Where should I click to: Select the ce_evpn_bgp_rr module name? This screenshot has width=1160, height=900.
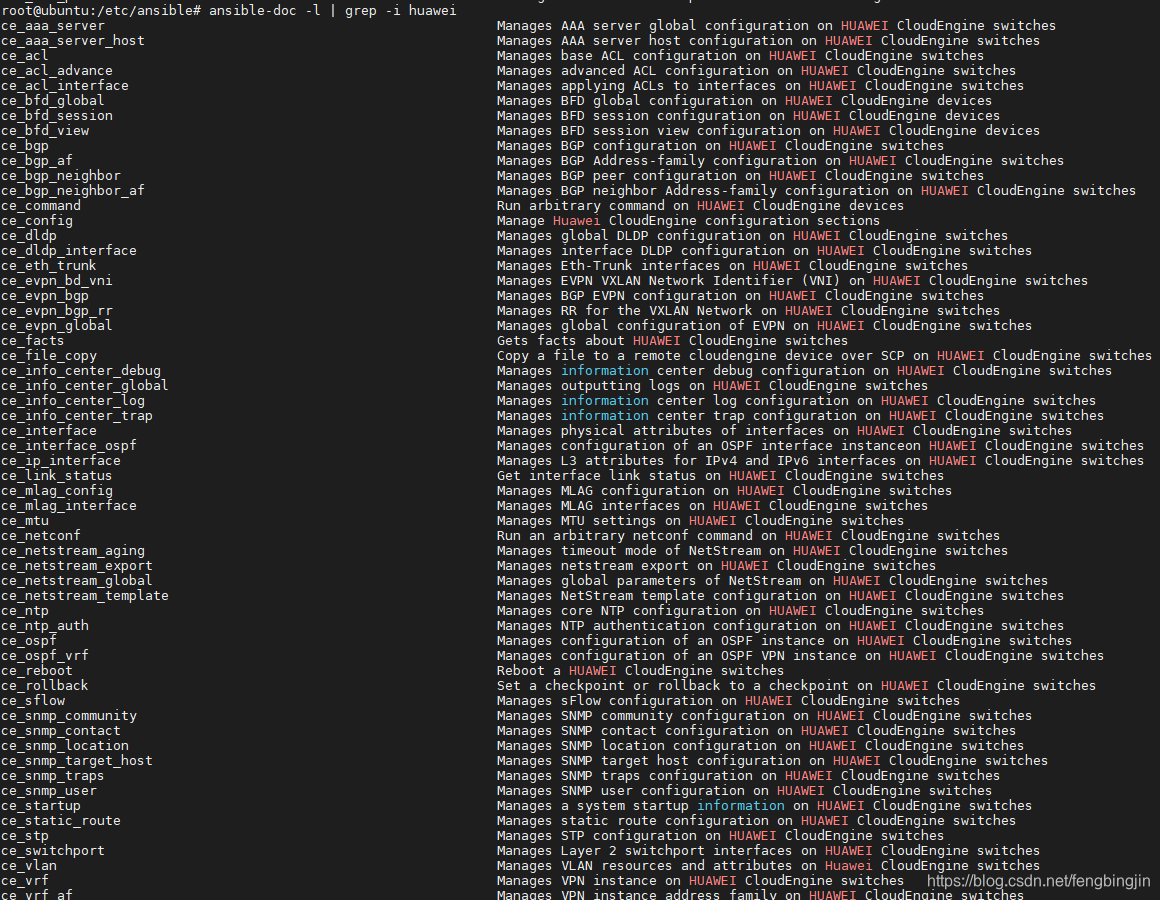click(x=57, y=311)
